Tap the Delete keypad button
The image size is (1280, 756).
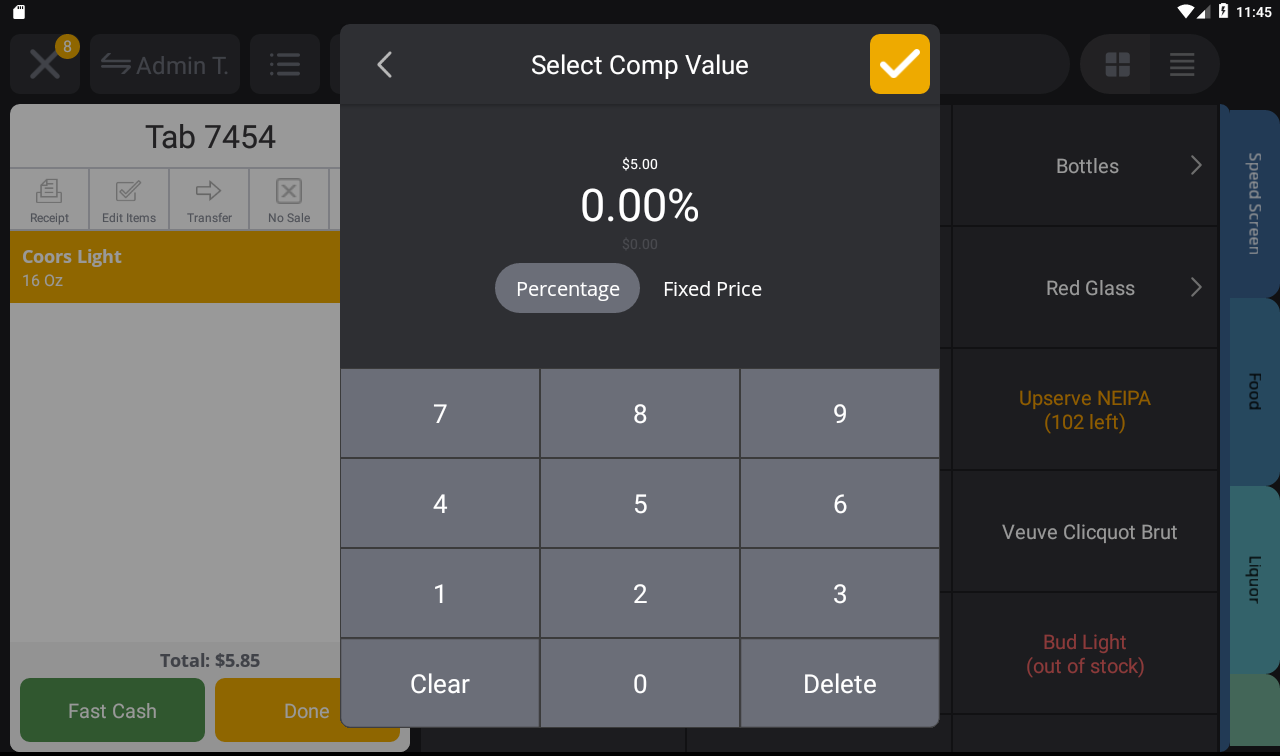[840, 684]
